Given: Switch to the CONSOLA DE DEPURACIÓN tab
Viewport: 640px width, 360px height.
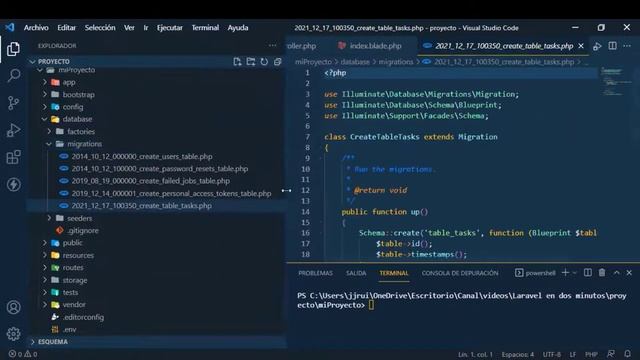Looking at the screenshot, I should pos(460,273).
